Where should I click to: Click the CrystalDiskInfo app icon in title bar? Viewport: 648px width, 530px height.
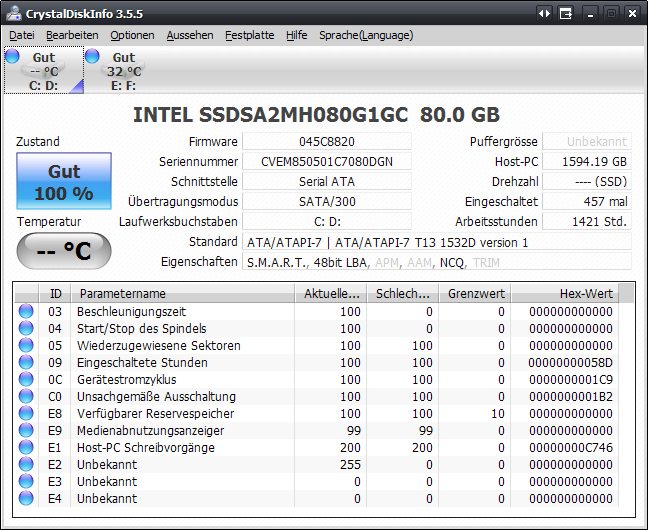(x=14, y=13)
